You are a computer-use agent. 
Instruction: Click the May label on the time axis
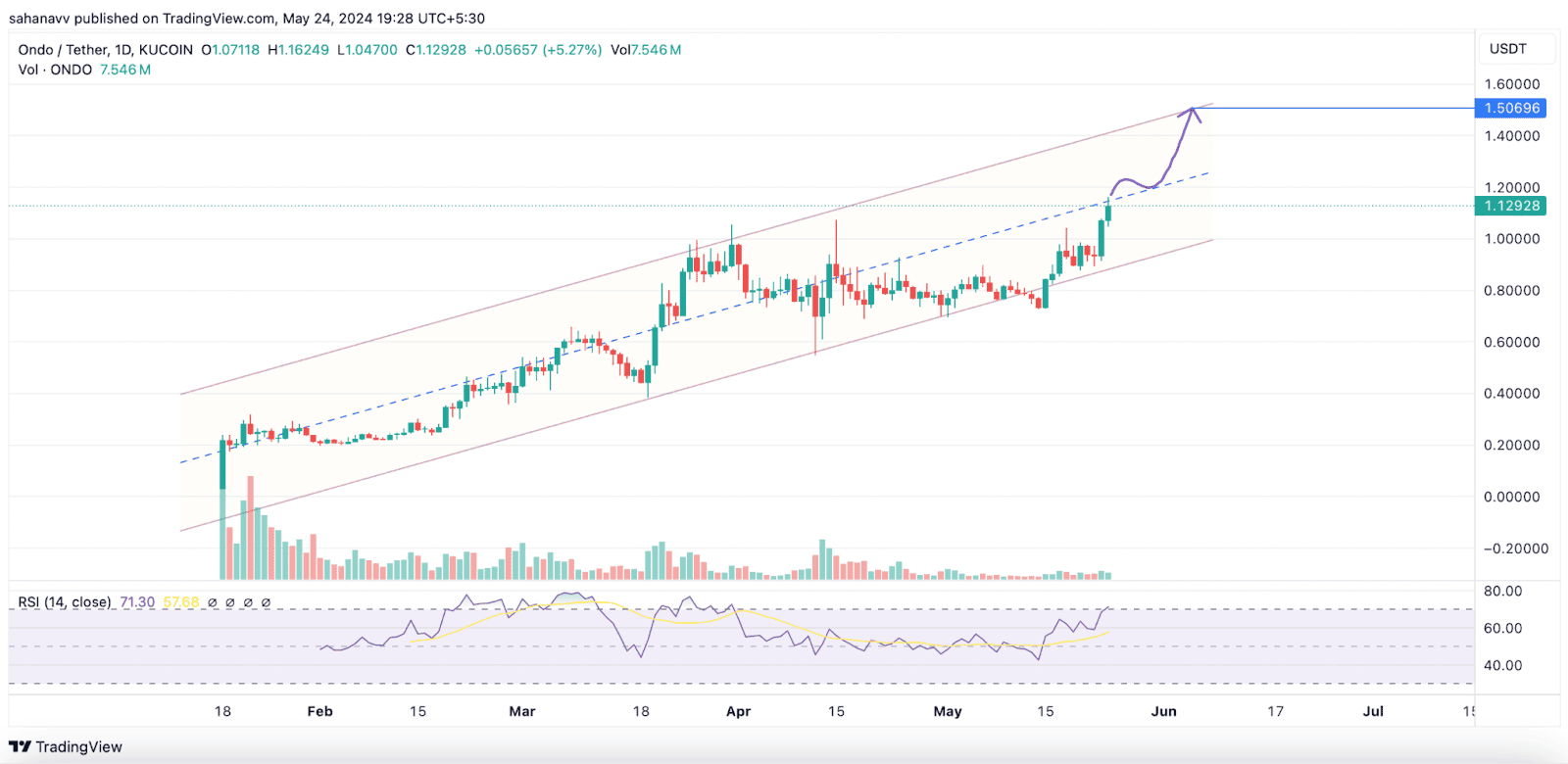948,711
